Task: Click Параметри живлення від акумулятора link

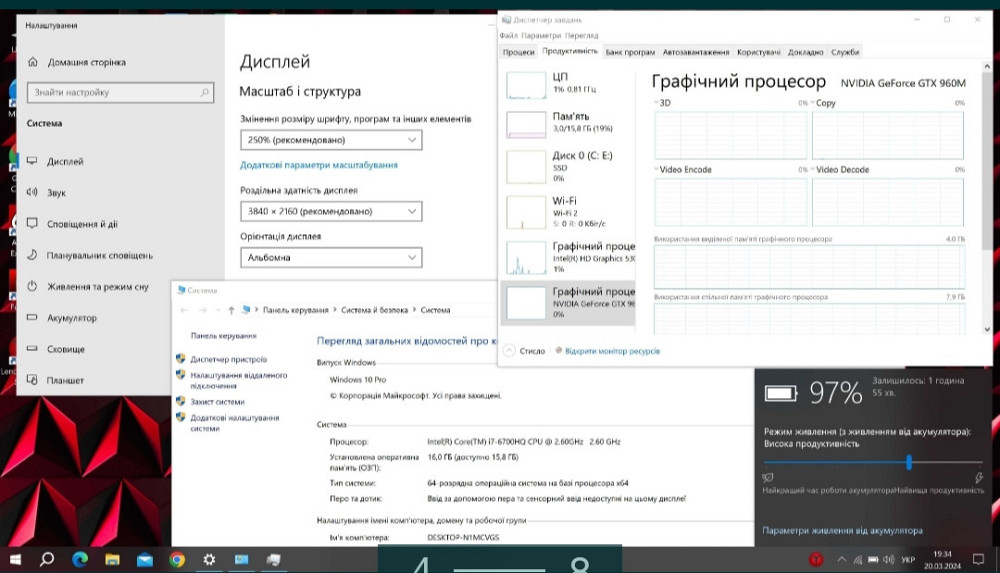Action: (842, 530)
